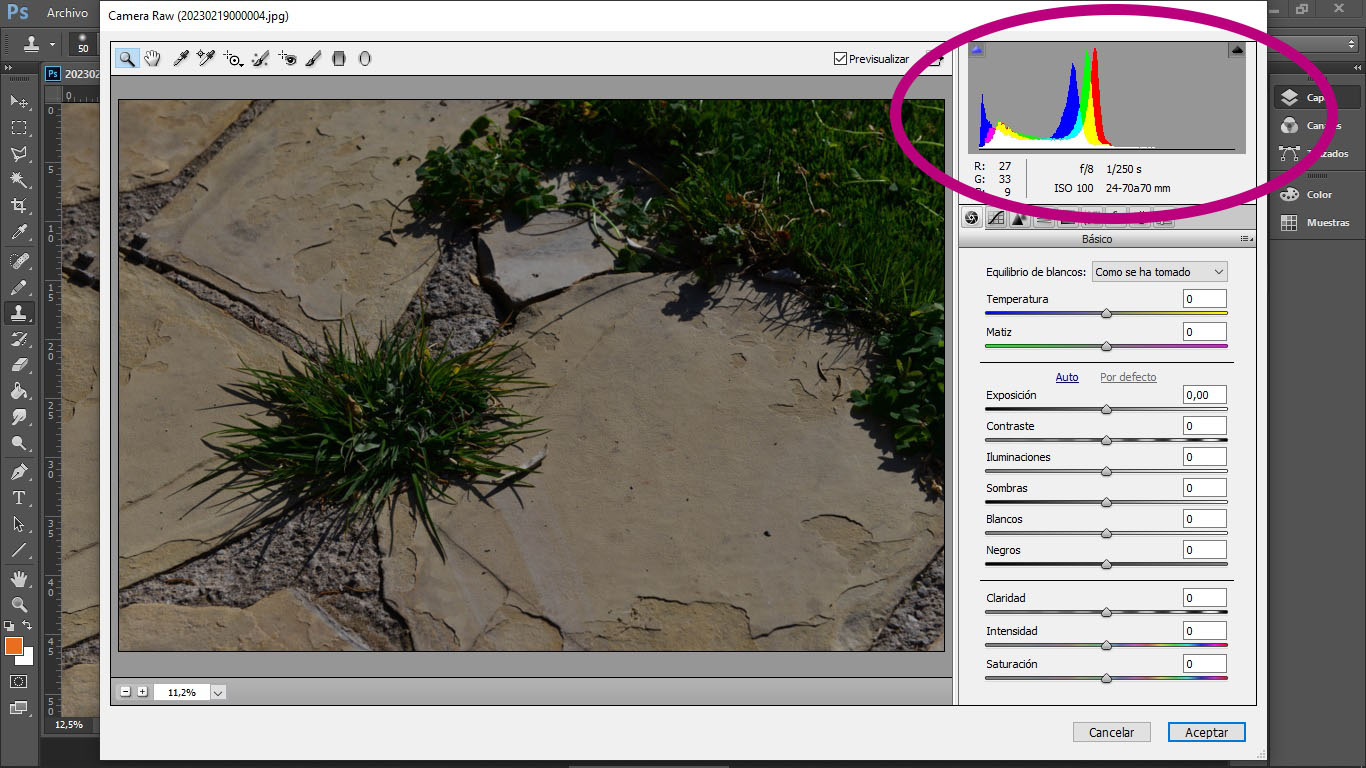Select the Red Eye Removal tool
Image resolution: width=1366 pixels, height=768 pixels.
(288, 58)
